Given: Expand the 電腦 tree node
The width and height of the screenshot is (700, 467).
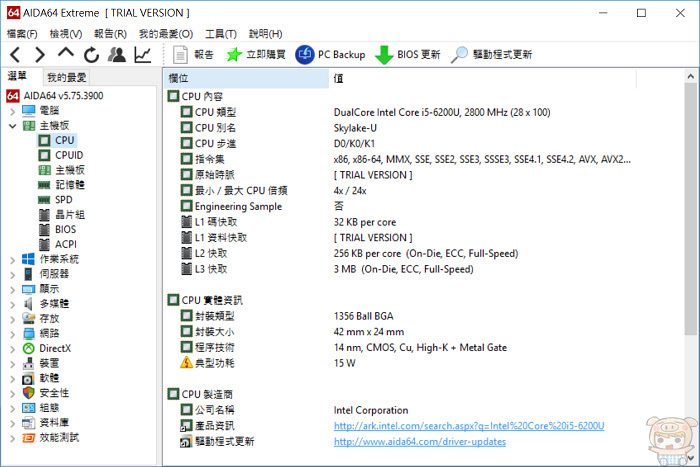Looking at the screenshot, I should [x=12, y=111].
